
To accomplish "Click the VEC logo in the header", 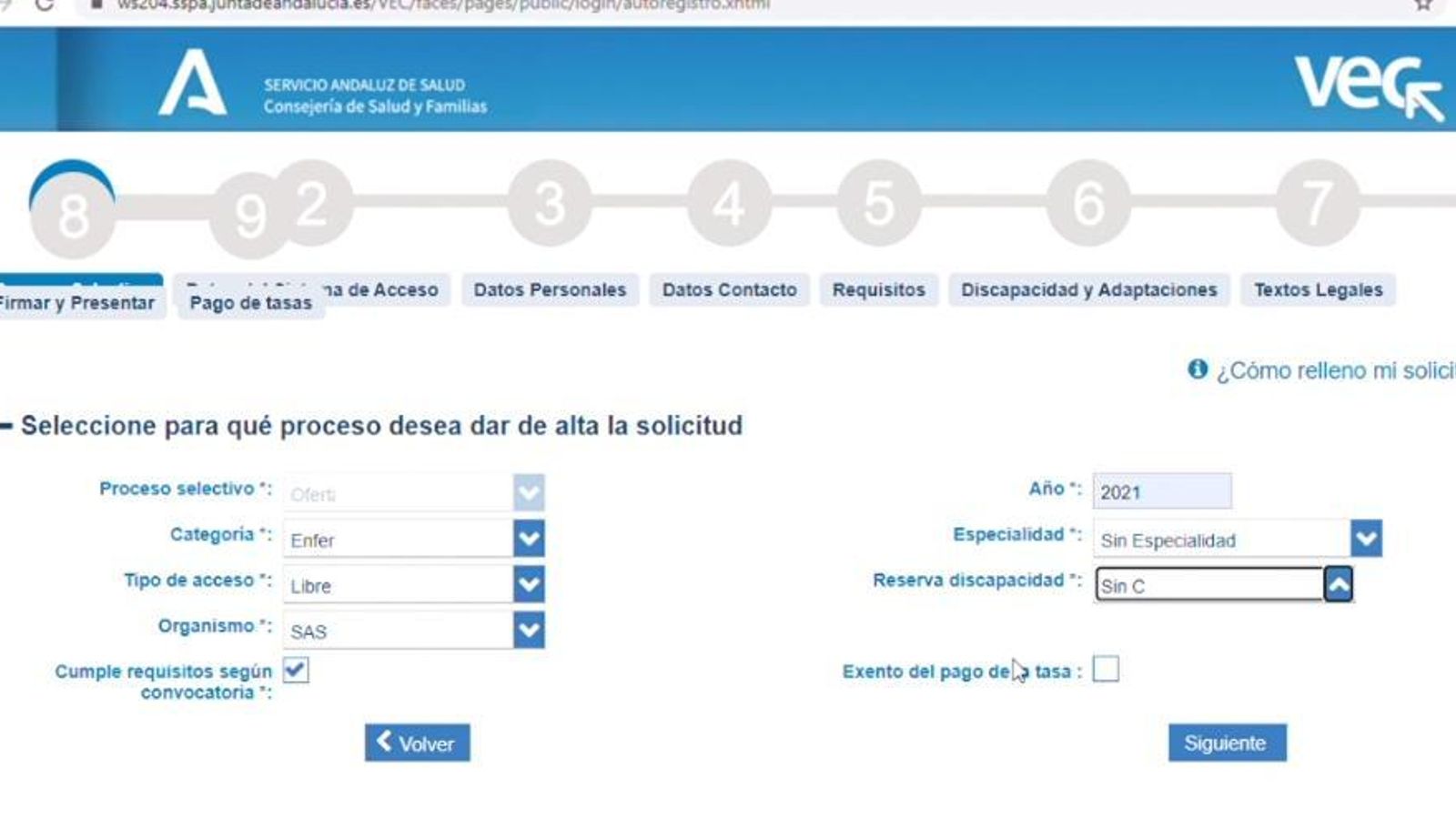I will (x=1370, y=86).
